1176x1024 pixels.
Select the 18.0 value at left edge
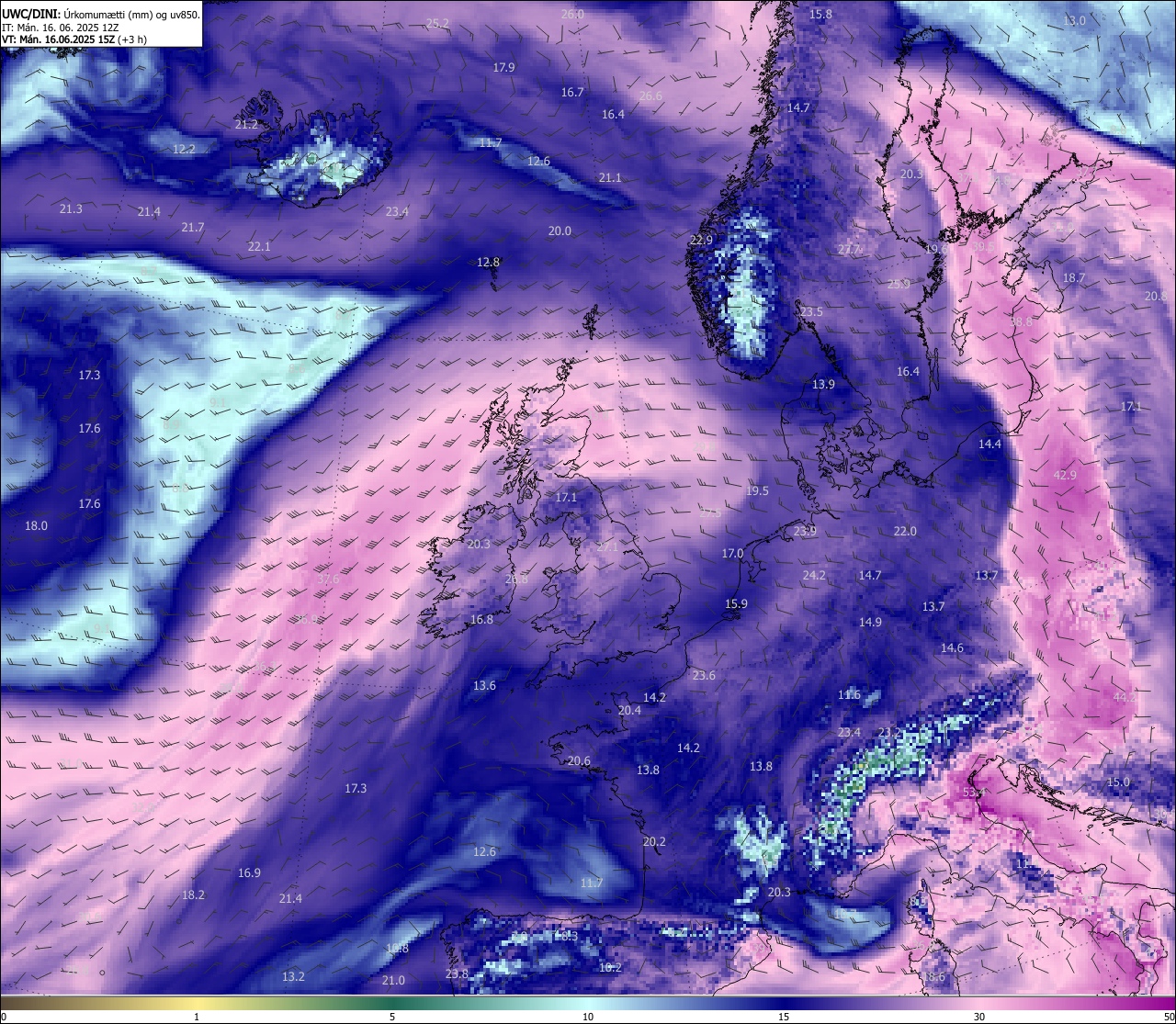[36, 525]
